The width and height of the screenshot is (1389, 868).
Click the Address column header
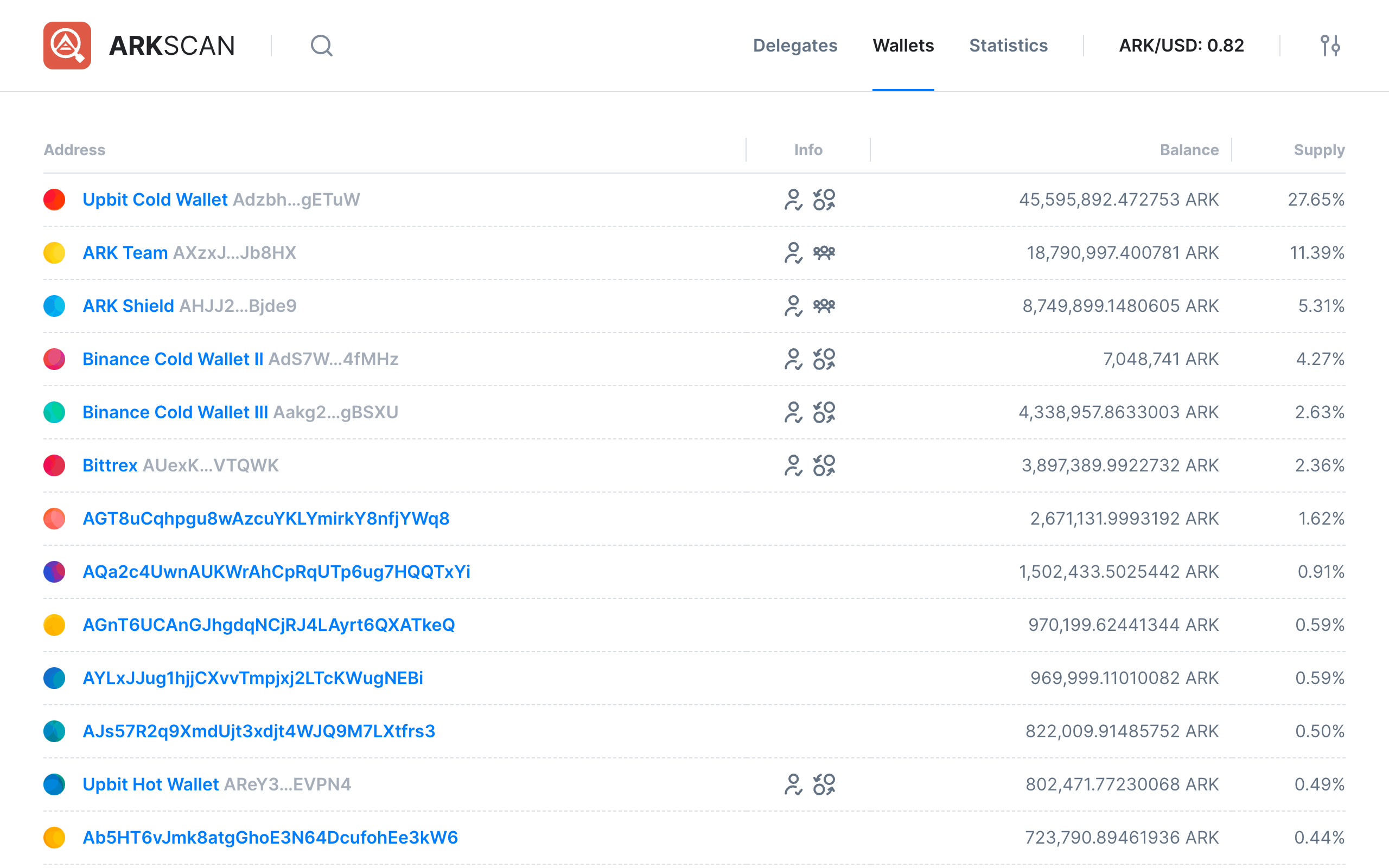(75, 150)
